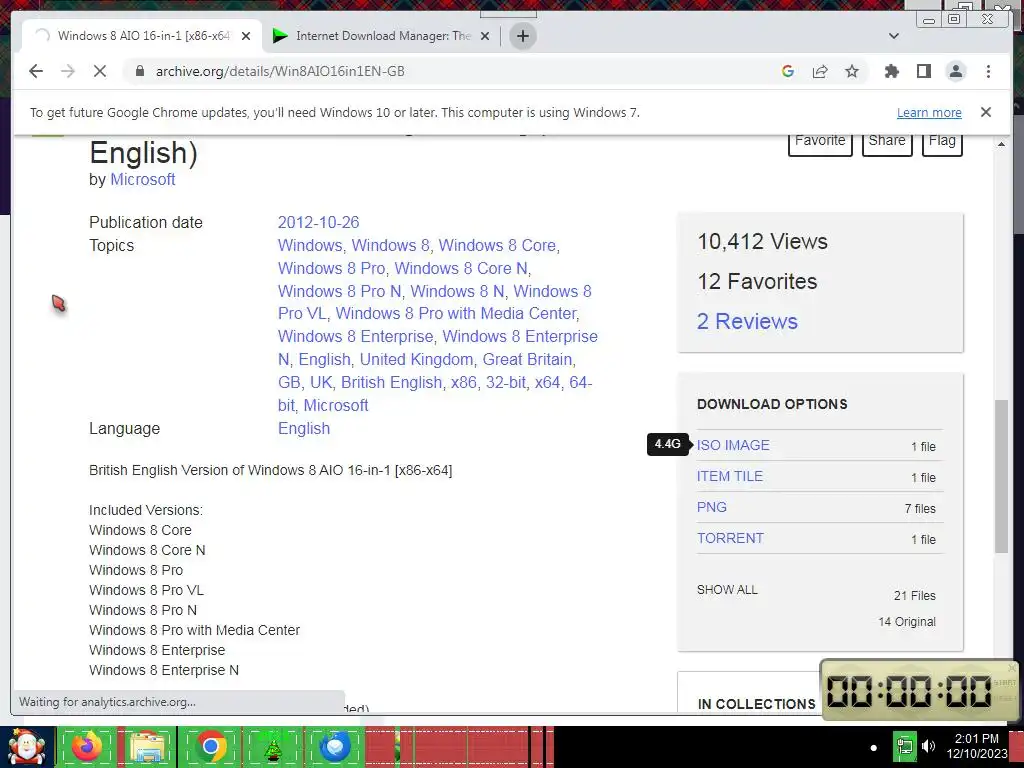Image resolution: width=1024 pixels, height=768 pixels.
Task: Open the x86 topic link
Action: (x=464, y=382)
